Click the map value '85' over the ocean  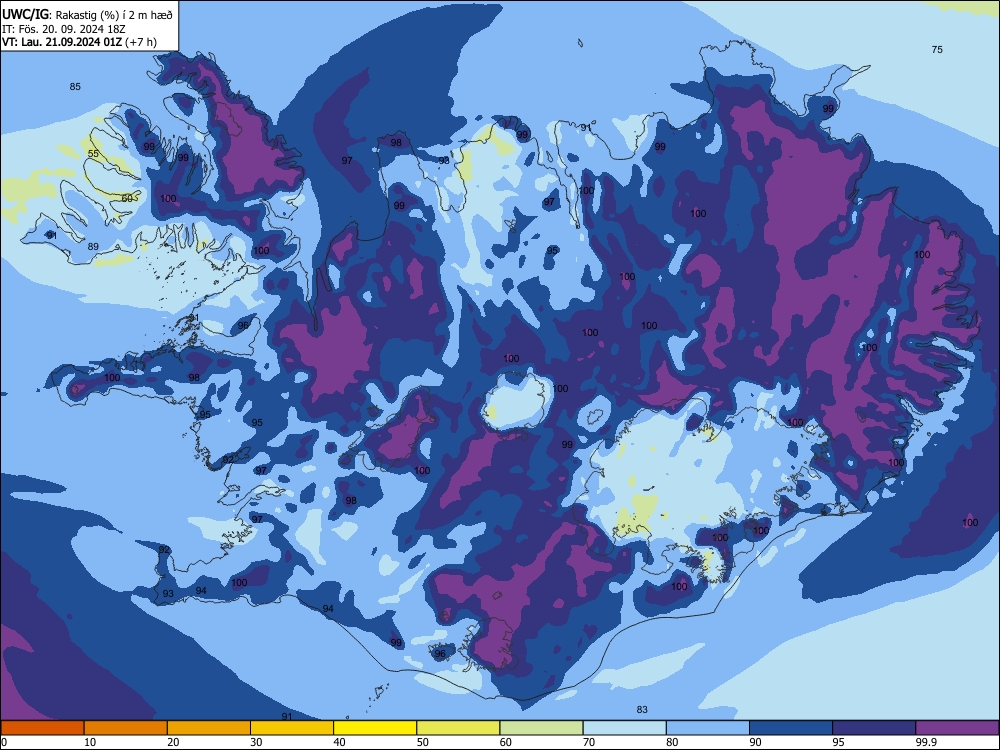pyautogui.click(x=75, y=87)
